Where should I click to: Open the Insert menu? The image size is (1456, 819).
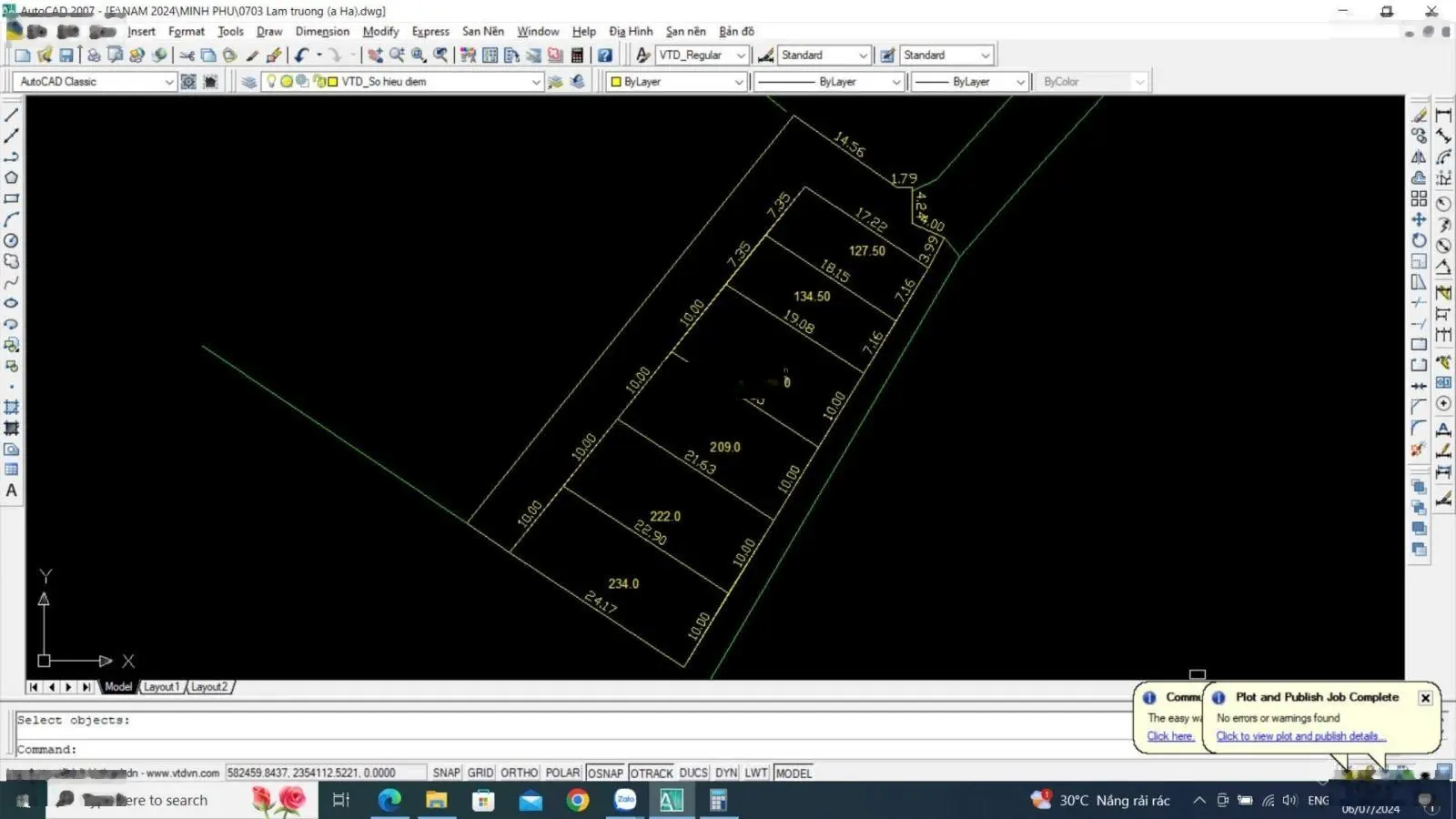click(x=141, y=31)
